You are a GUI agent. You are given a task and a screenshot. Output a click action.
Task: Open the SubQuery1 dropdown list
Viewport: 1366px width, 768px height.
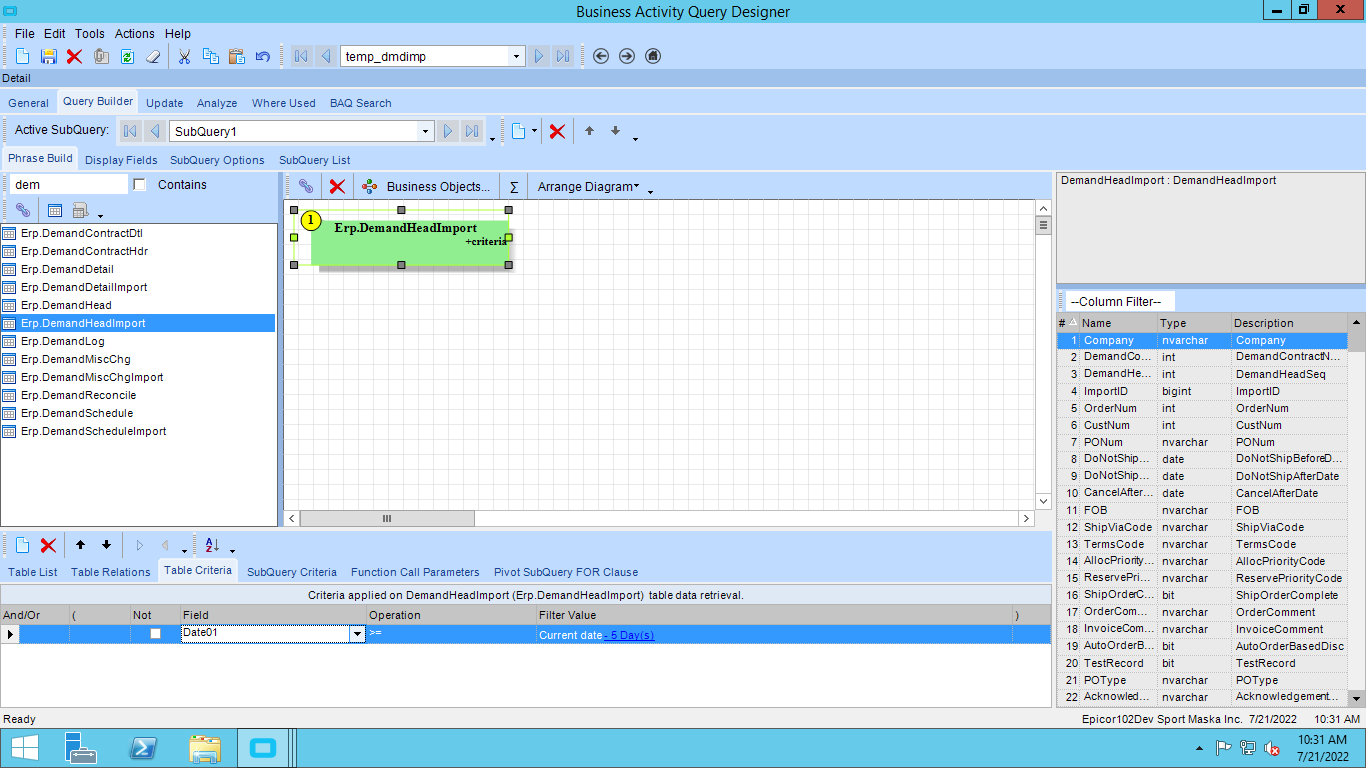point(426,130)
